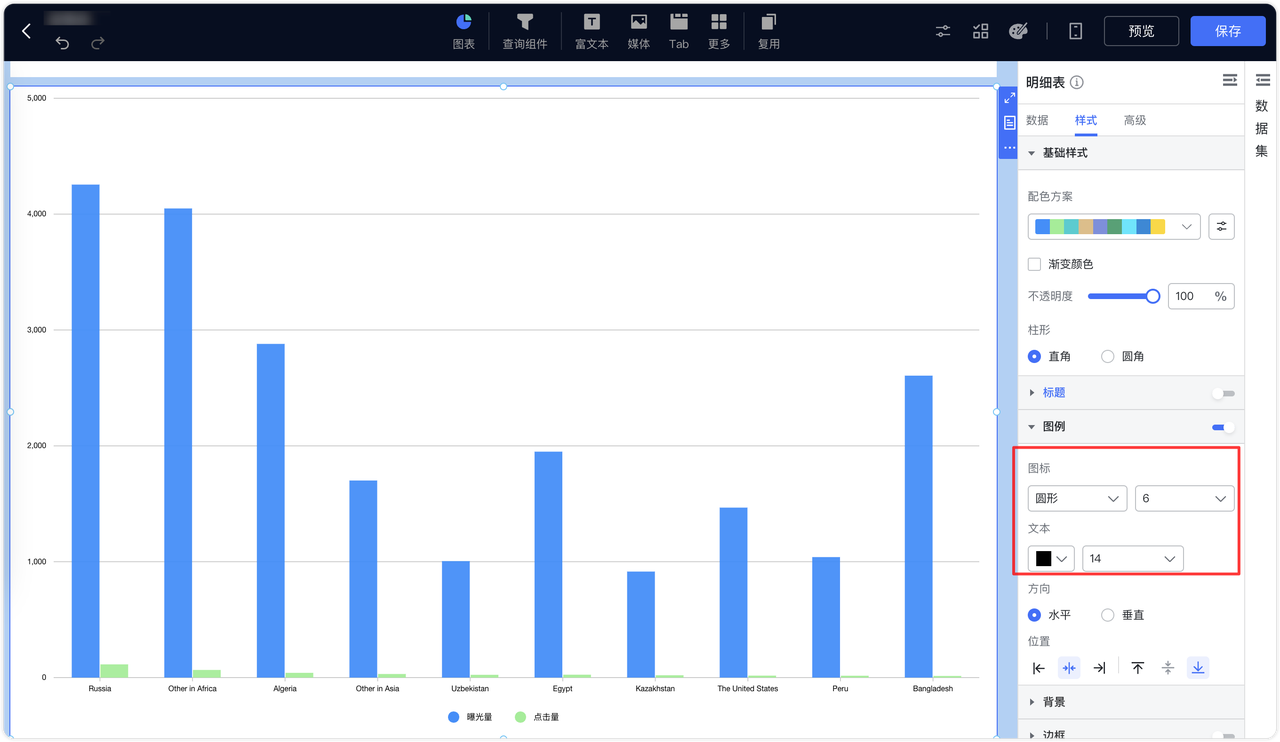
Task: Switch to the 高级 tab
Action: click(1135, 120)
